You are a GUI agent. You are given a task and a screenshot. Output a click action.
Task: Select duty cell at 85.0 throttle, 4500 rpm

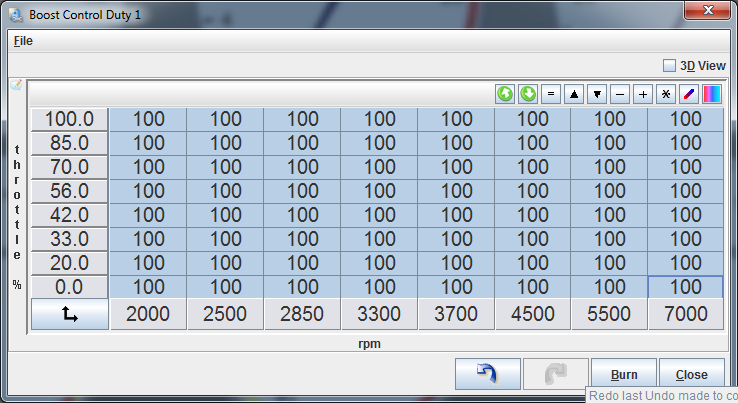533,143
